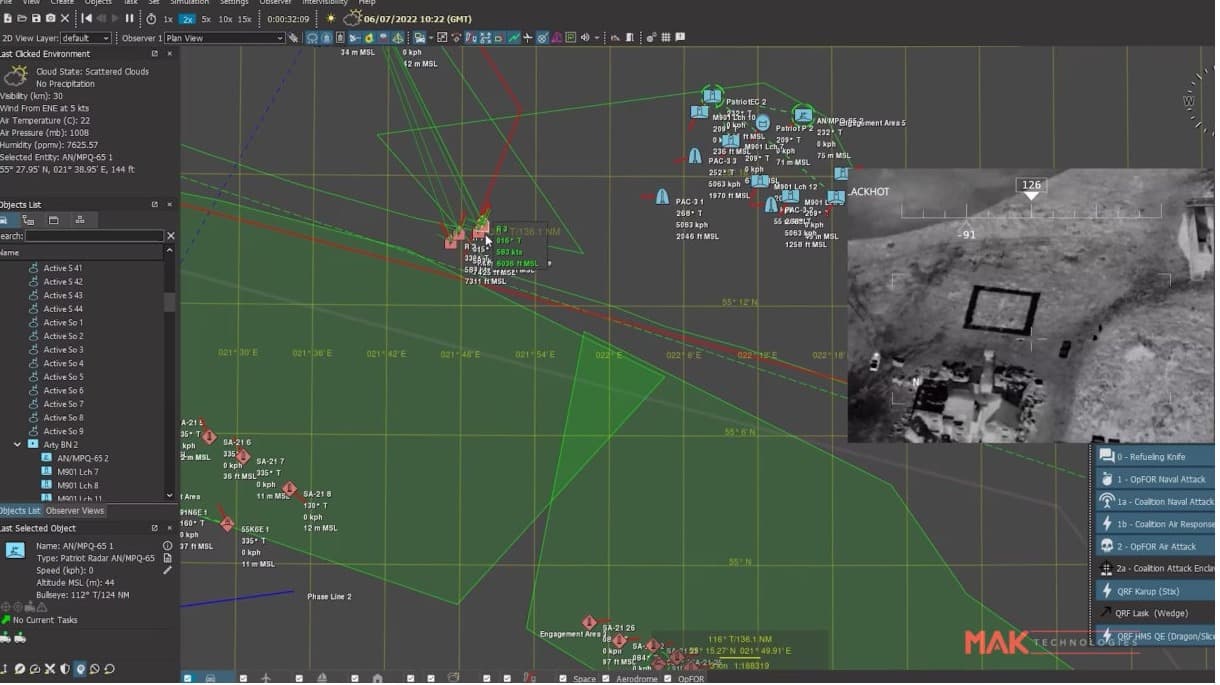
Task: Click the stopwatch time icon
Action: [x=151, y=18]
